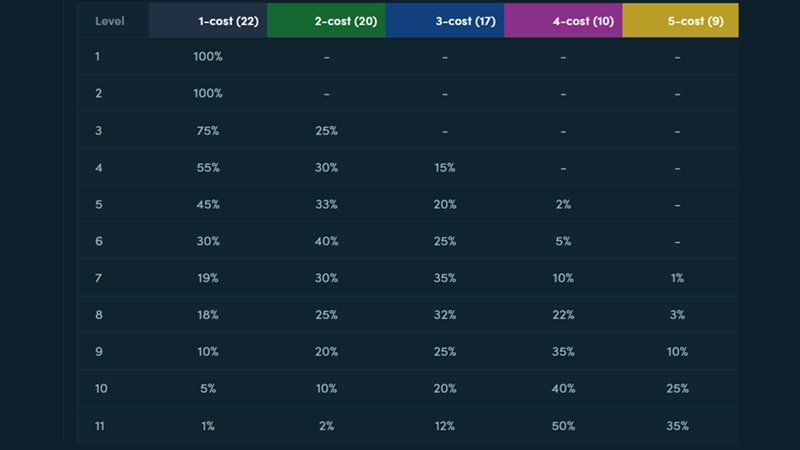
Task: Click the green 2-cost (20) header
Action: pyautogui.click(x=345, y=21)
